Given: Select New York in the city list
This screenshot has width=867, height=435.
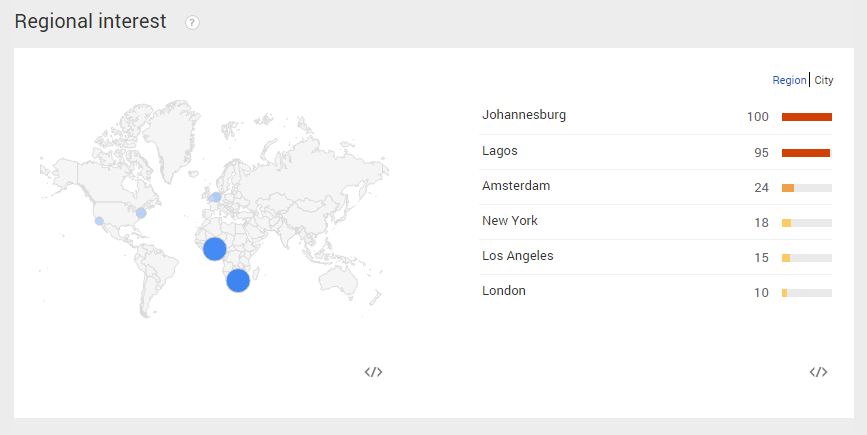Looking at the screenshot, I should [510, 221].
